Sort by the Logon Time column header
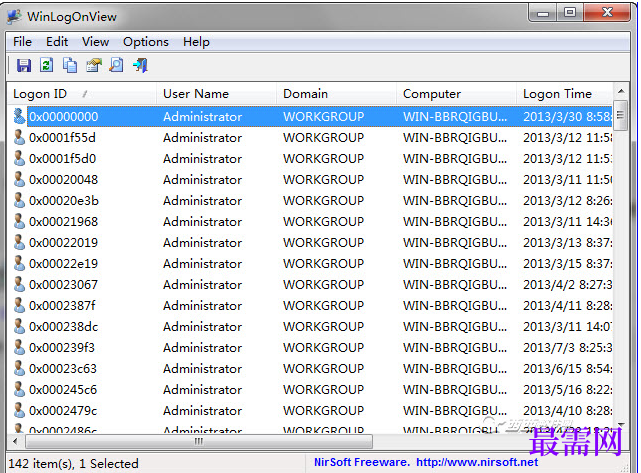The image size is (641, 473). pyautogui.click(x=565, y=94)
